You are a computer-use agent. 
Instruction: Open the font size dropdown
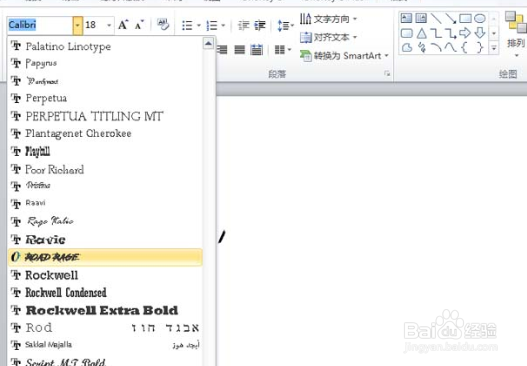tap(109, 25)
